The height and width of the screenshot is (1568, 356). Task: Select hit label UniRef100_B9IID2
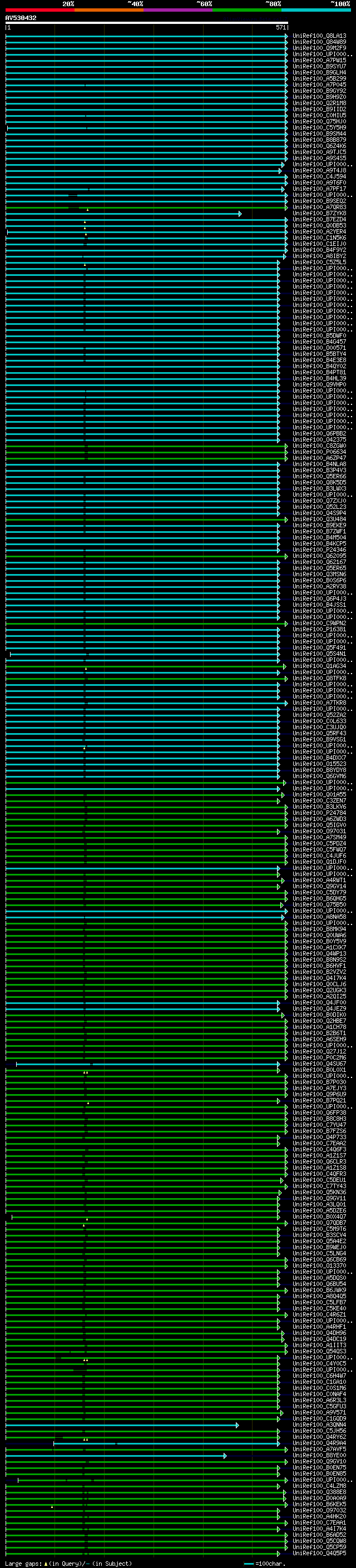coord(319,109)
